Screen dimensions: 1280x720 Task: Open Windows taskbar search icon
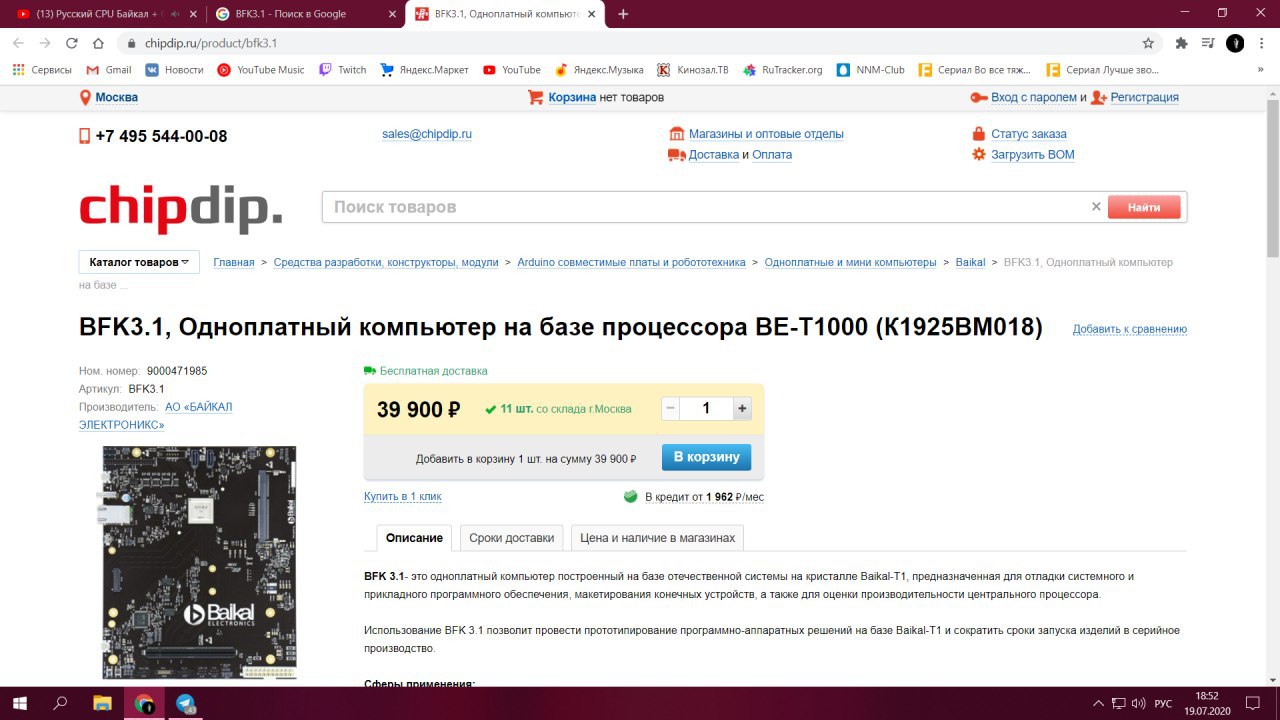(x=60, y=703)
